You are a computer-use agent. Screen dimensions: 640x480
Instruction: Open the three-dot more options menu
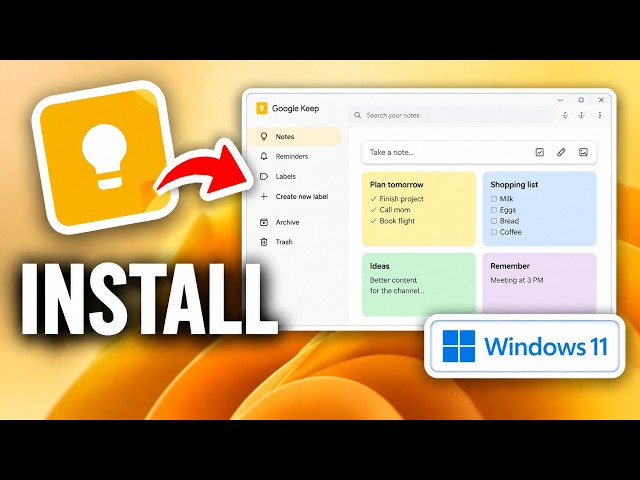(600, 115)
